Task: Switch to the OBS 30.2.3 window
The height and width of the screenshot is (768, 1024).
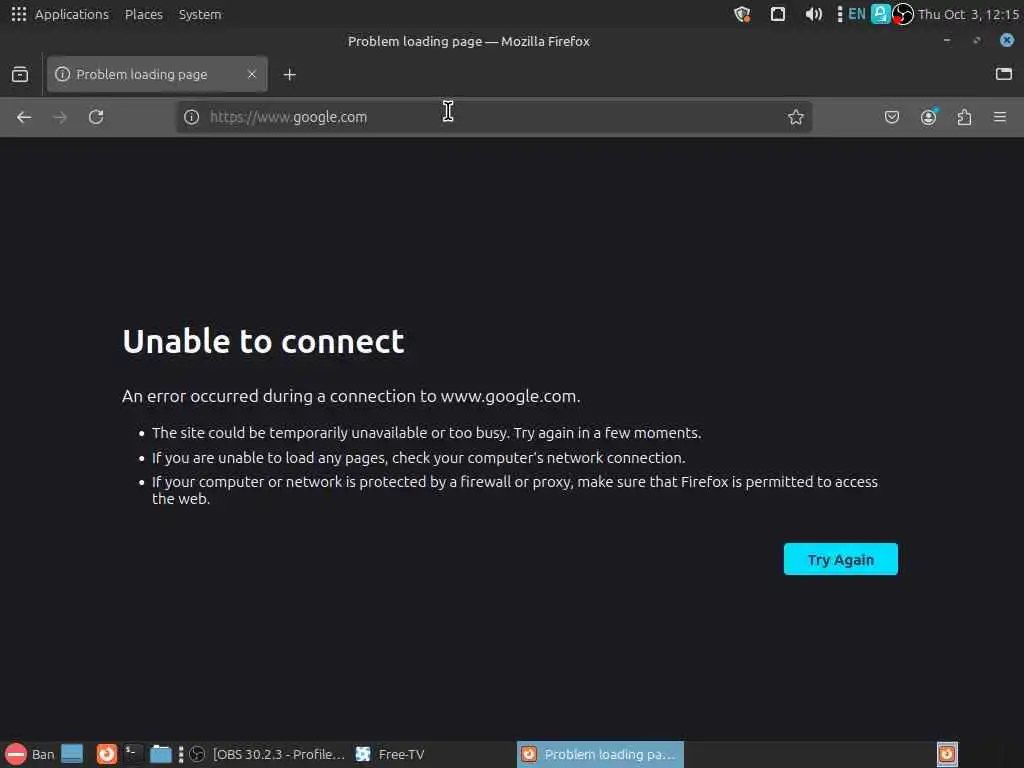Action: (x=266, y=754)
